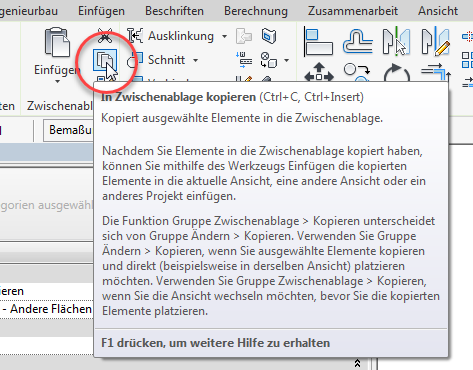Select the Trim/Extend to corner icon
Viewport: 473px width, 370px height.
pos(436,72)
